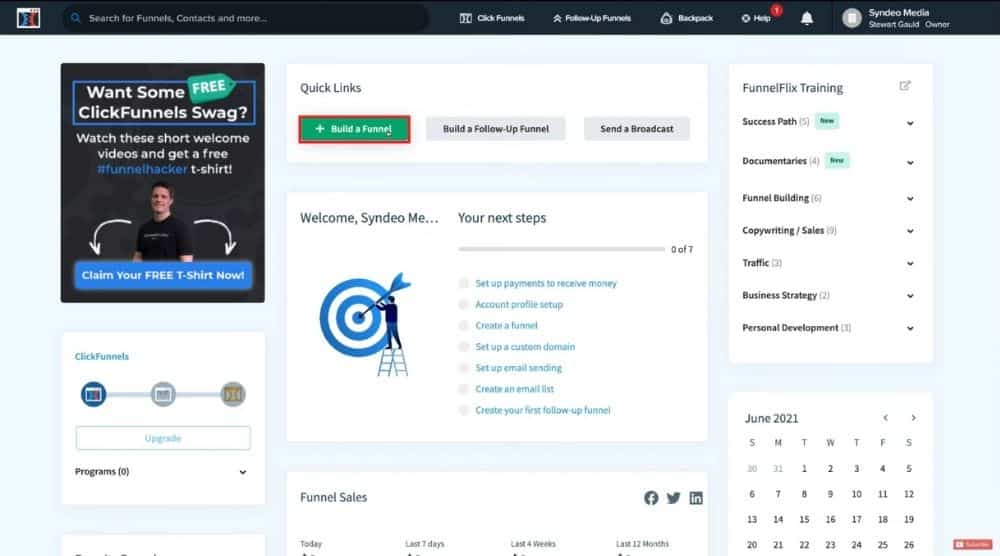
Task: Click Send a Broadcast button
Action: point(636,129)
